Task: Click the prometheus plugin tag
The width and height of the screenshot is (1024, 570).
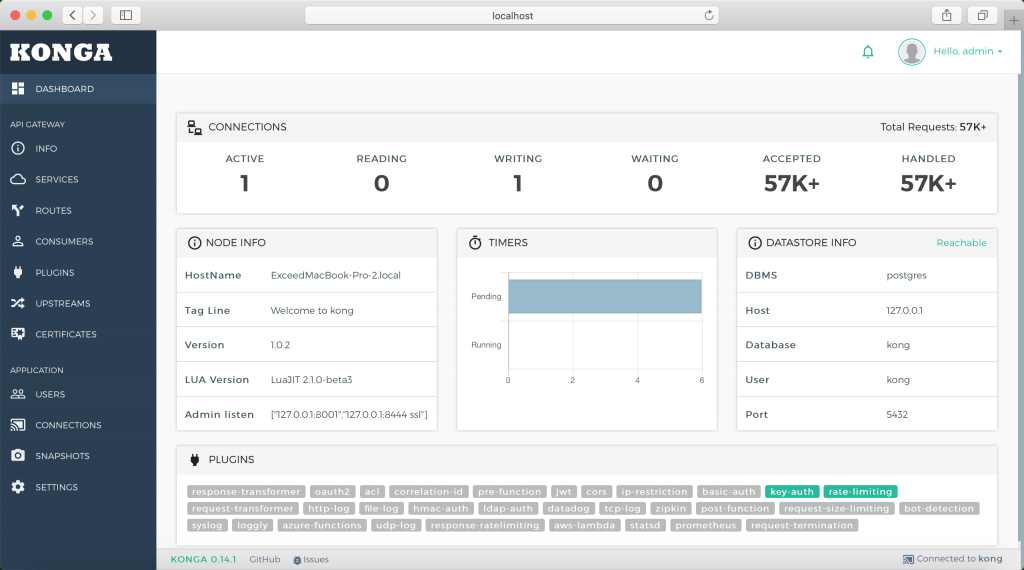Action: [705, 525]
